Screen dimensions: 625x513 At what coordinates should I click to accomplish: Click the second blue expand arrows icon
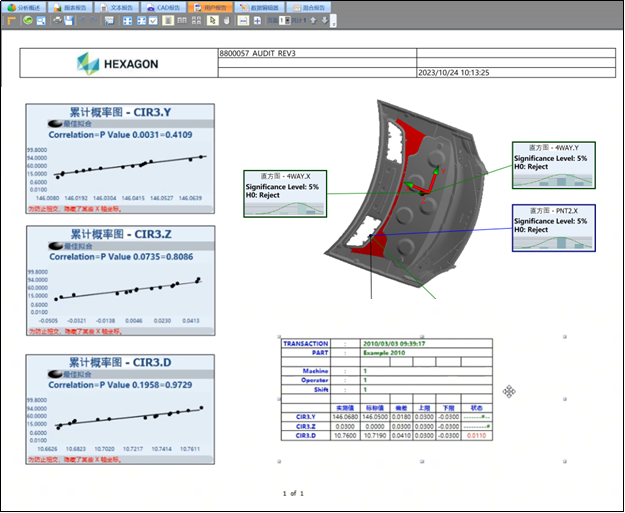click(141, 21)
